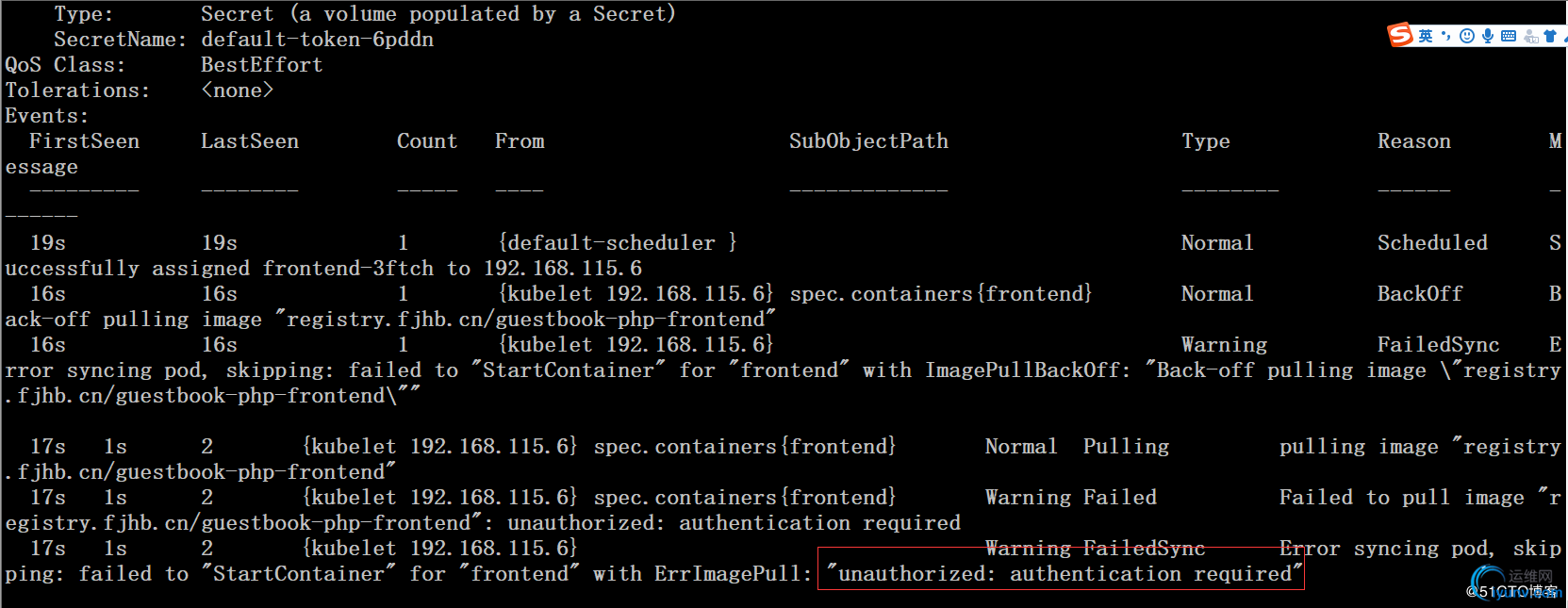This screenshot has height=608, width=1568.
Task: Click the ImagePullBackOff text
Action: (1027, 370)
